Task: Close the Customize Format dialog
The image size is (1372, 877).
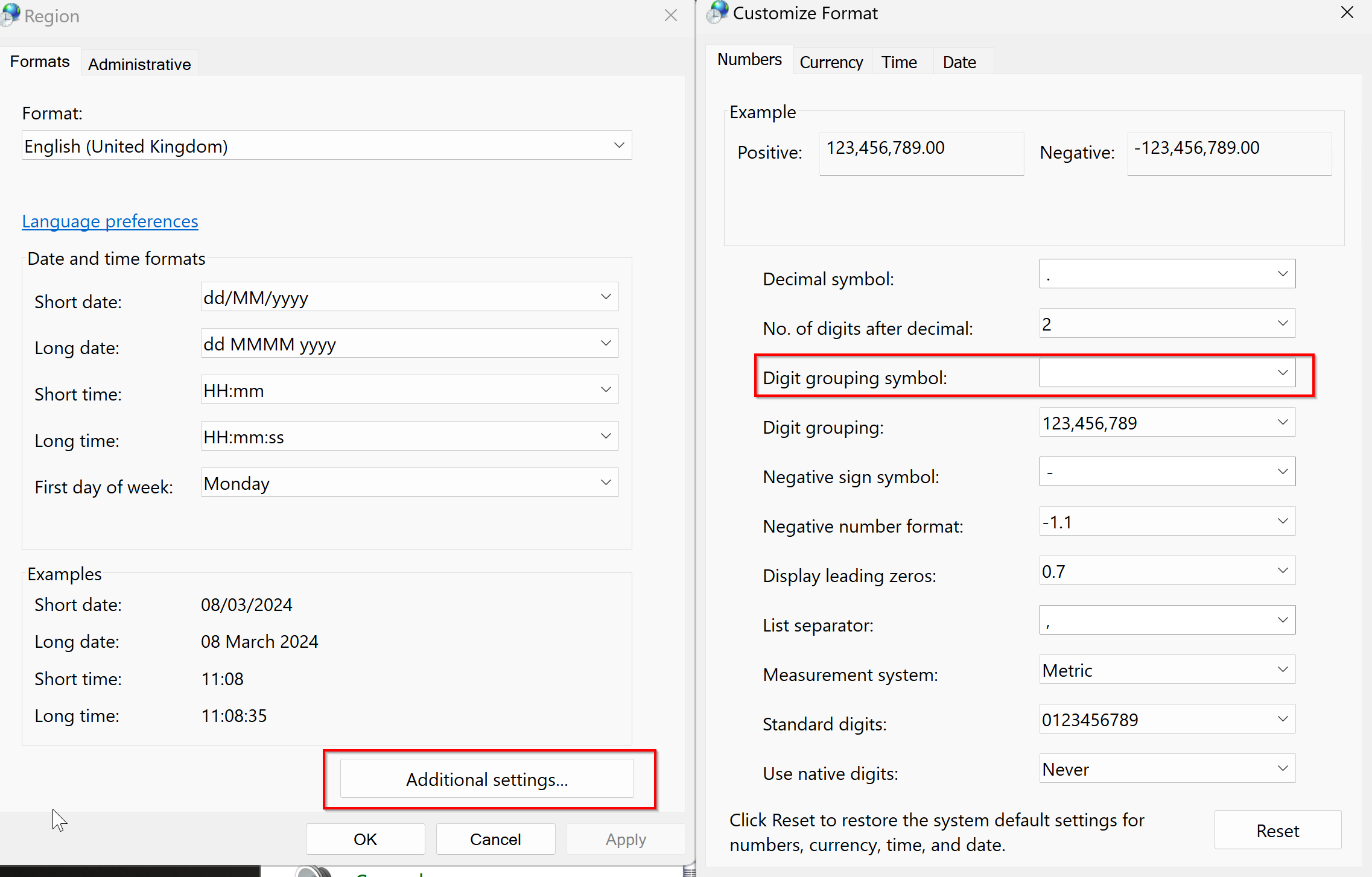Action: [x=1347, y=13]
